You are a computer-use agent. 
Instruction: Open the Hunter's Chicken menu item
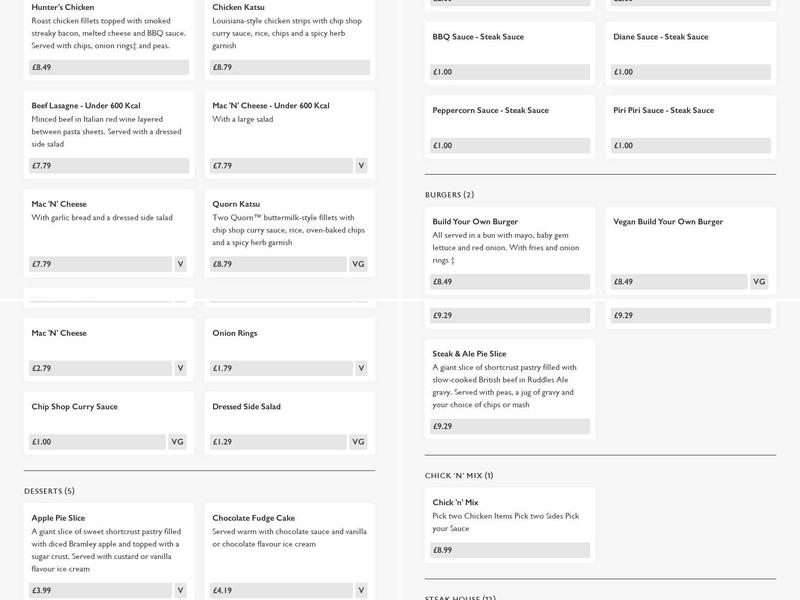pos(62,7)
